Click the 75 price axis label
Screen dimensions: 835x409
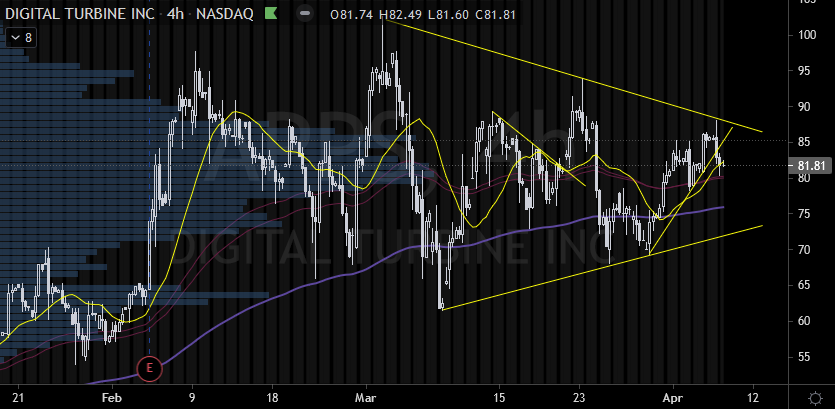[804, 214]
